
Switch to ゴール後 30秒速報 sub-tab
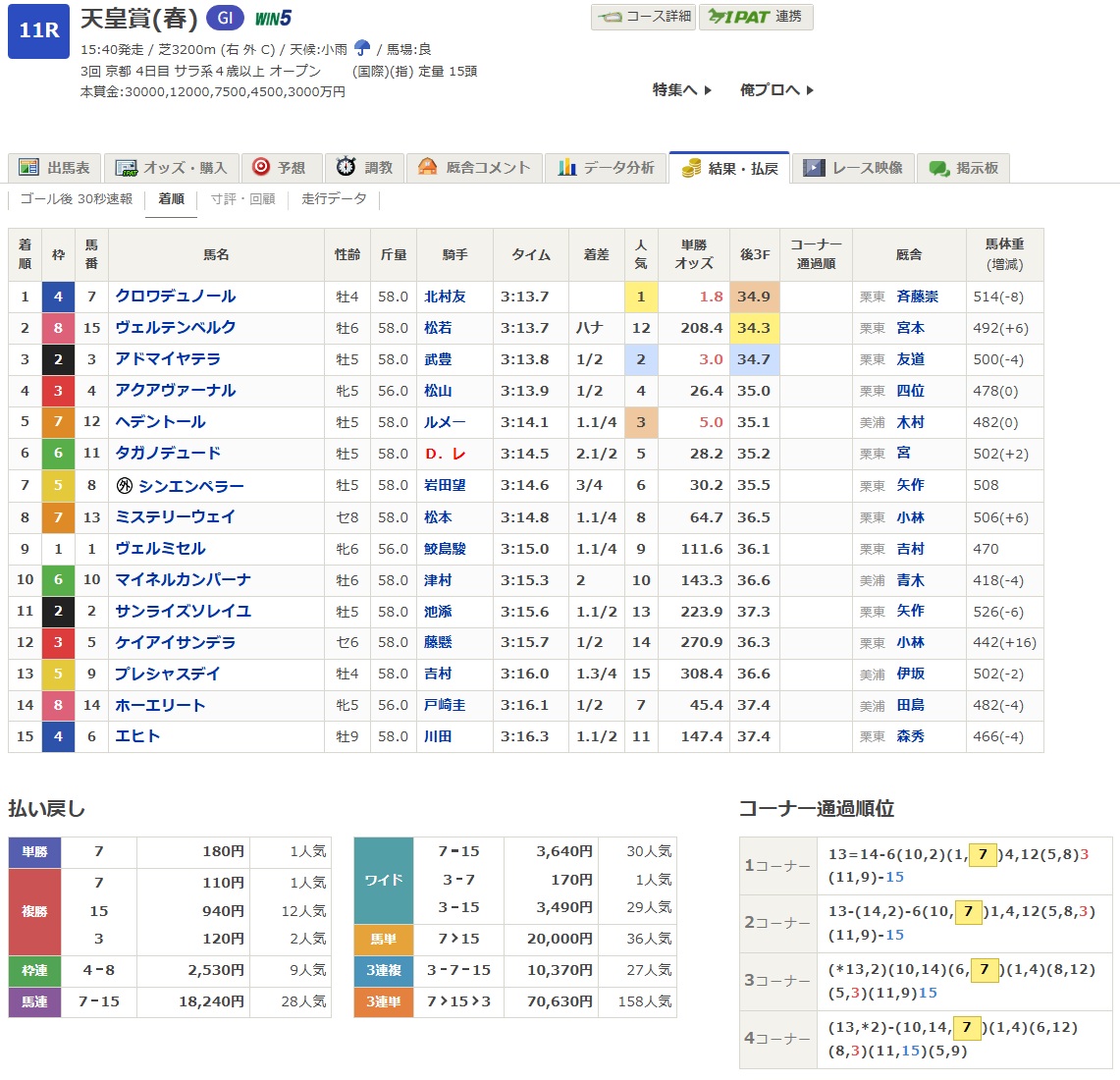click(77, 199)
